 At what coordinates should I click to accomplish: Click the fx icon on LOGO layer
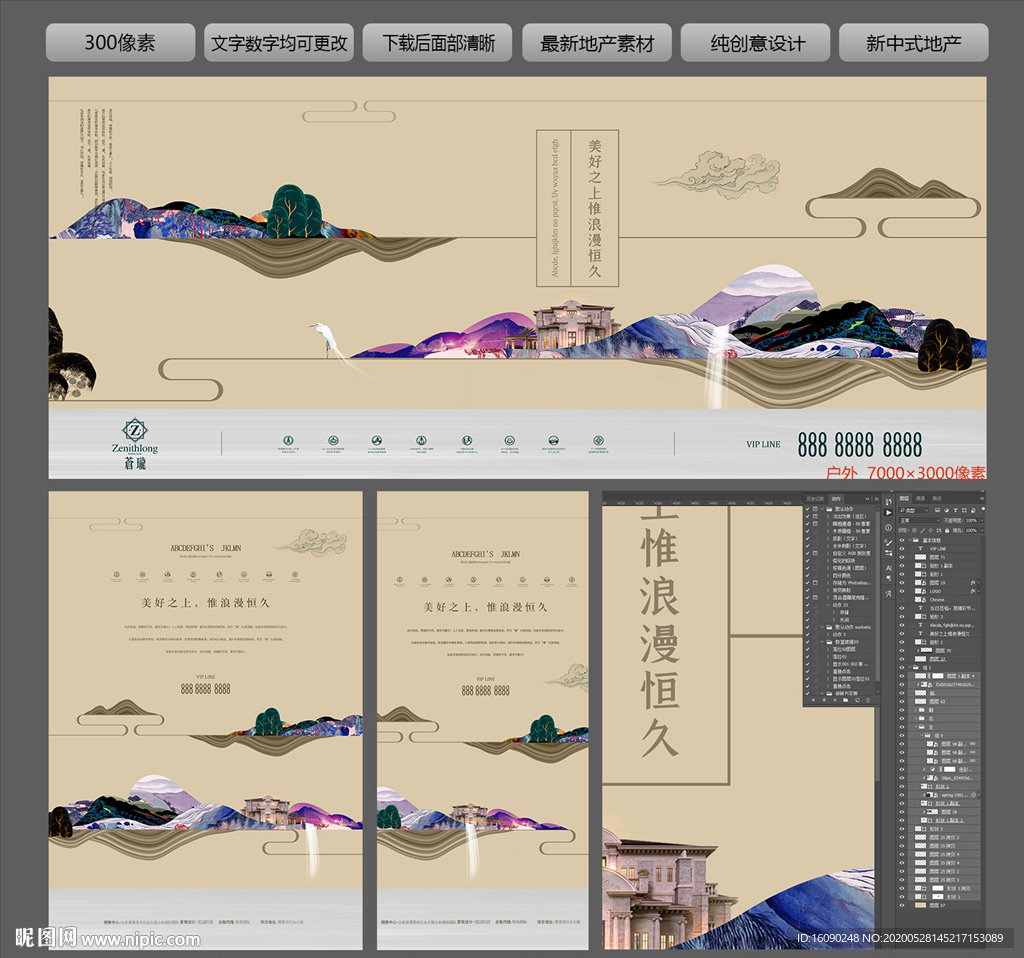974,591
